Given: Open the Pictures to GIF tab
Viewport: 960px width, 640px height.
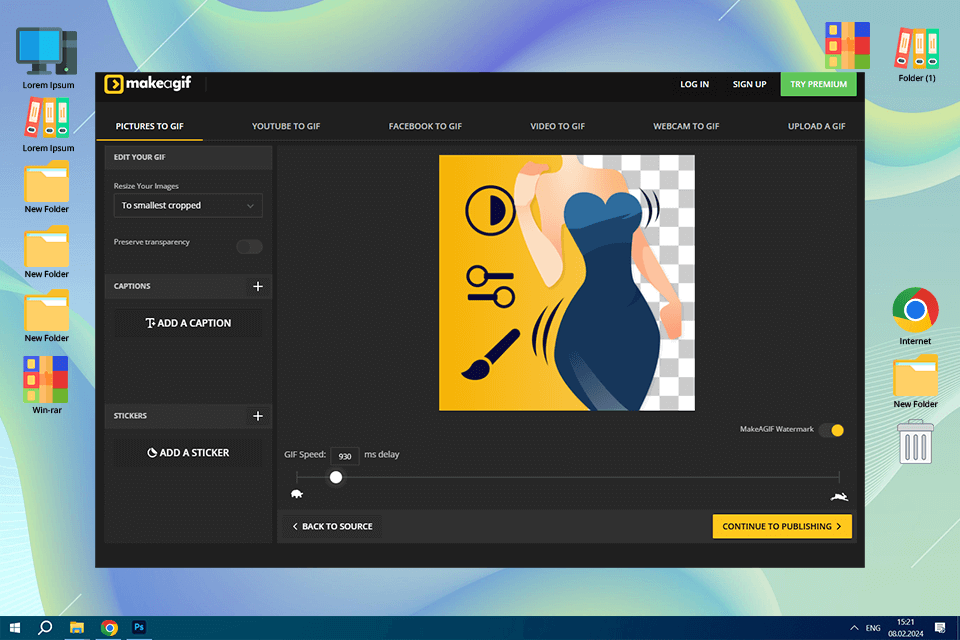Looking at the screenshot, I should coord(149,126).
